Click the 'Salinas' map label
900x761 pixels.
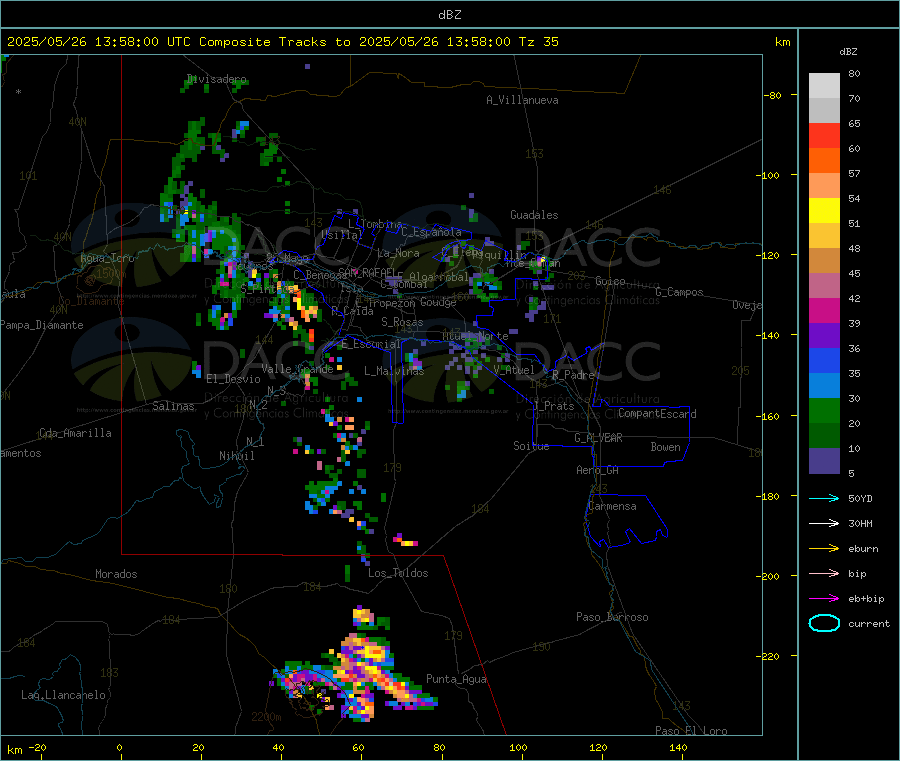tap(173, 406)
